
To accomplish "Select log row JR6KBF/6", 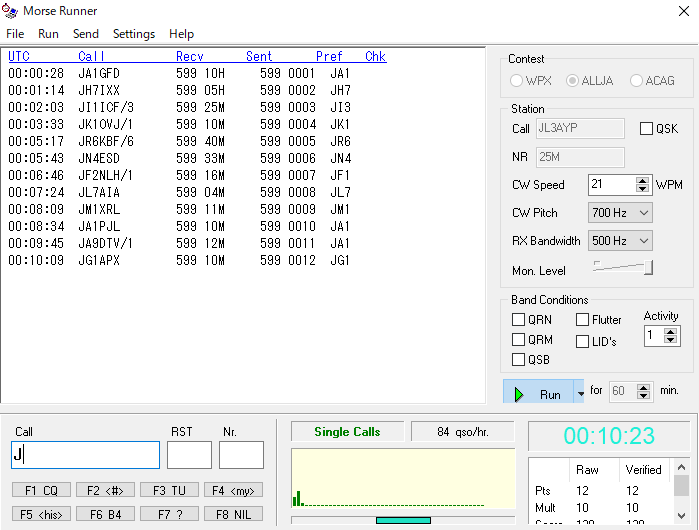I will (179, 141).
